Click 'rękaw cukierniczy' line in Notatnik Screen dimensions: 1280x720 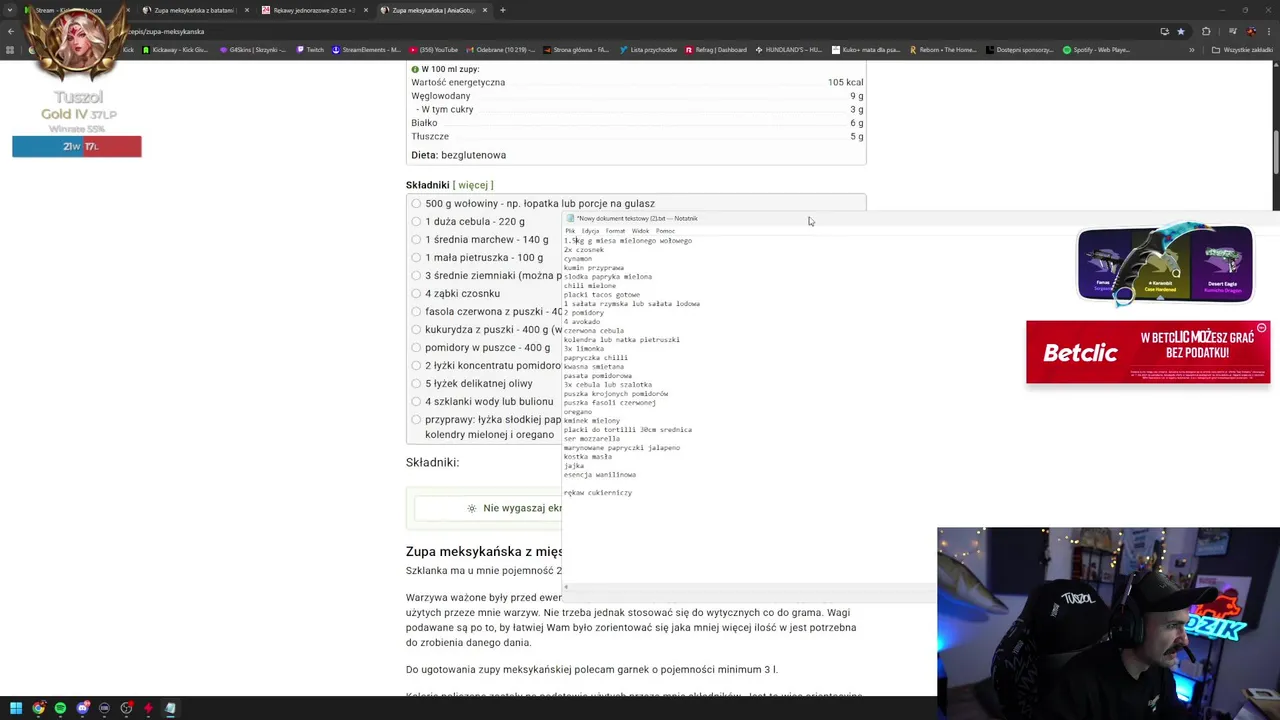pos(598,493)
